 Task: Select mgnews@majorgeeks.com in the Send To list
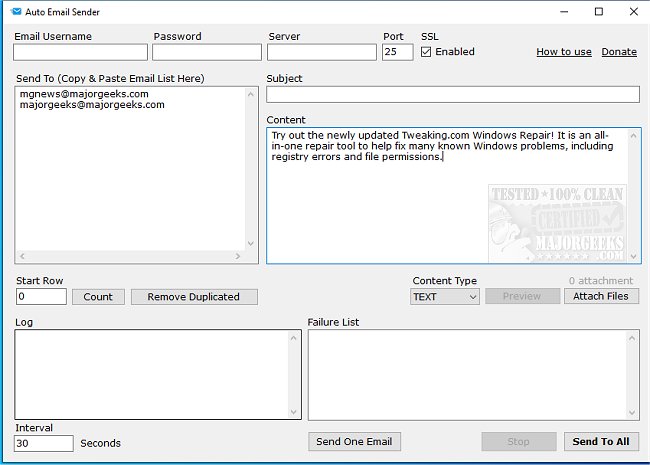tap(84, 94)
